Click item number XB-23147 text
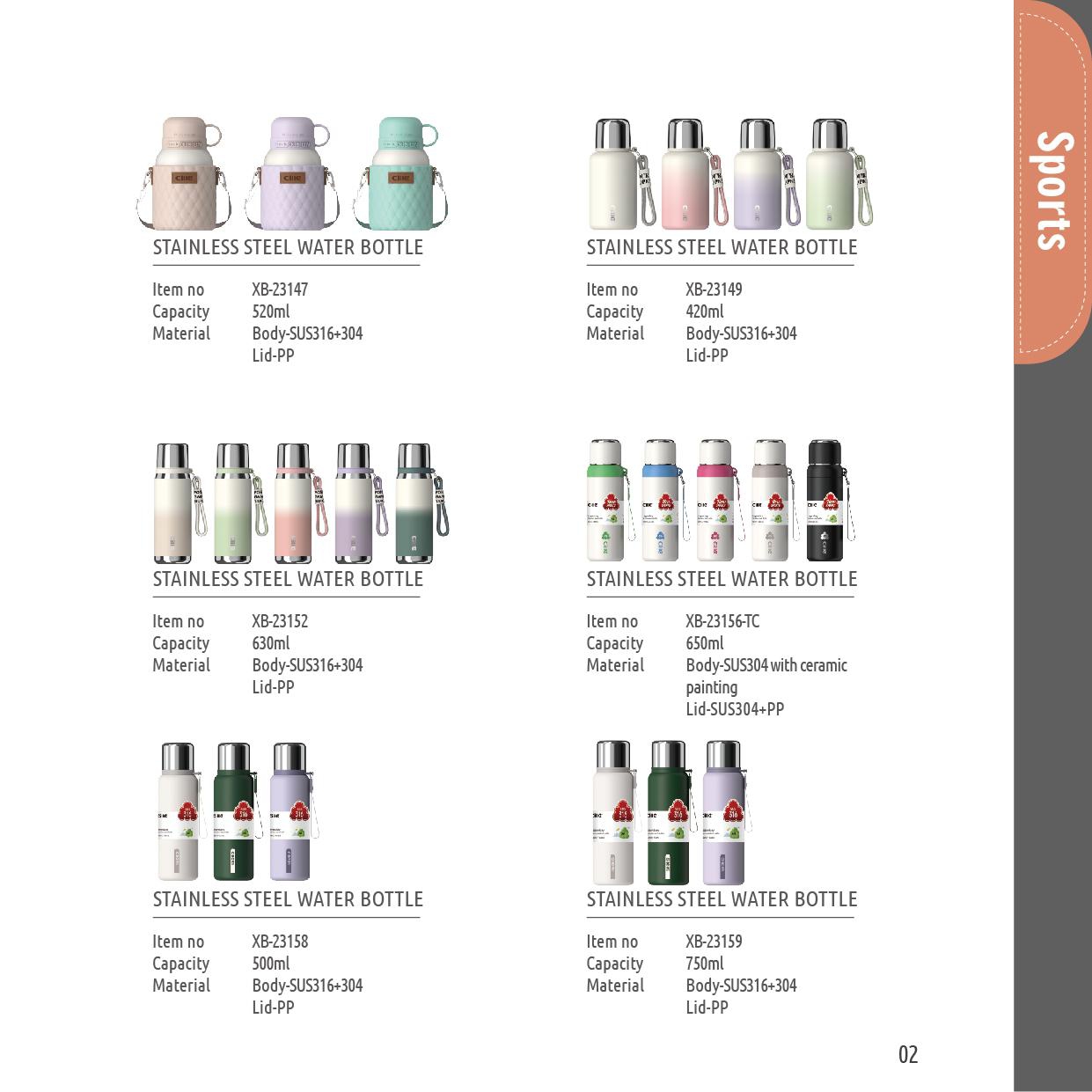 280,289
